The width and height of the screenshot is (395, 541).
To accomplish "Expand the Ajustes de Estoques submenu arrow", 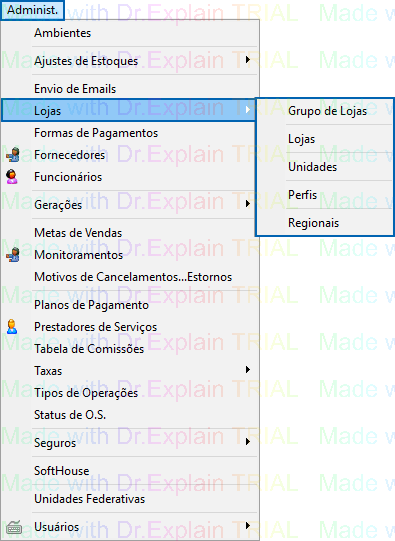I will click(x=248, y=60).
